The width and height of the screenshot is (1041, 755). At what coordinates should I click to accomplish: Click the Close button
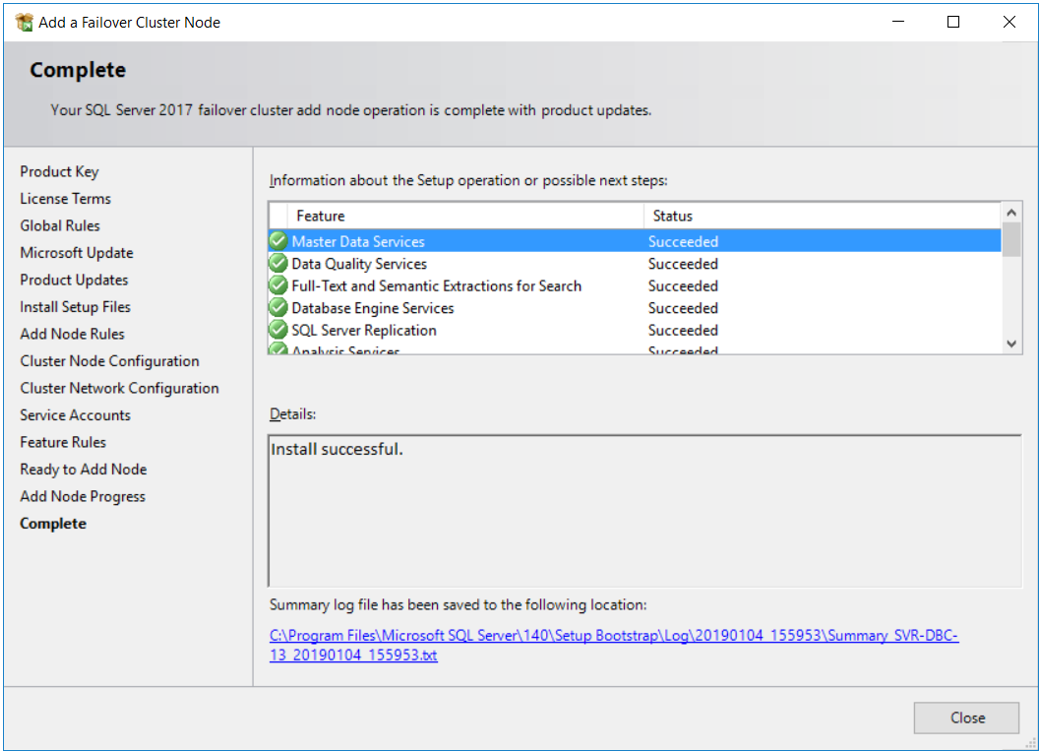966,718
